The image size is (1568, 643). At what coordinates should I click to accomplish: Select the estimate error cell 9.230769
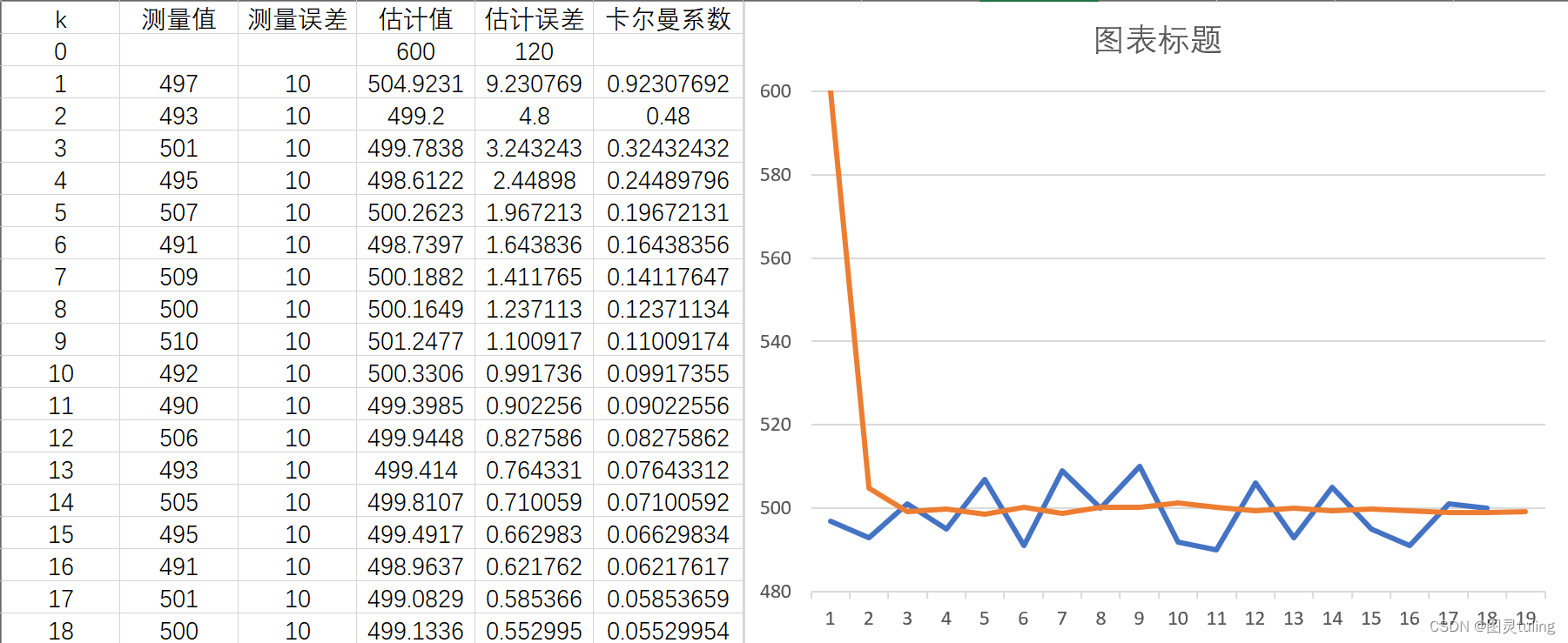point(534,84)
